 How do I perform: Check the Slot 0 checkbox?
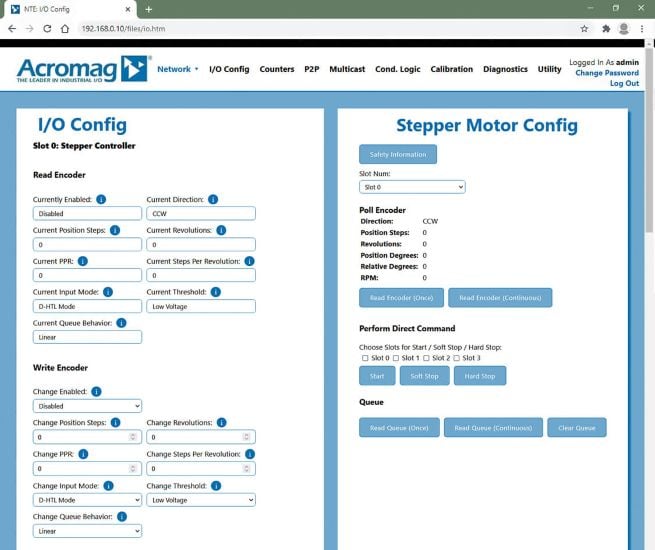(363, 357)
